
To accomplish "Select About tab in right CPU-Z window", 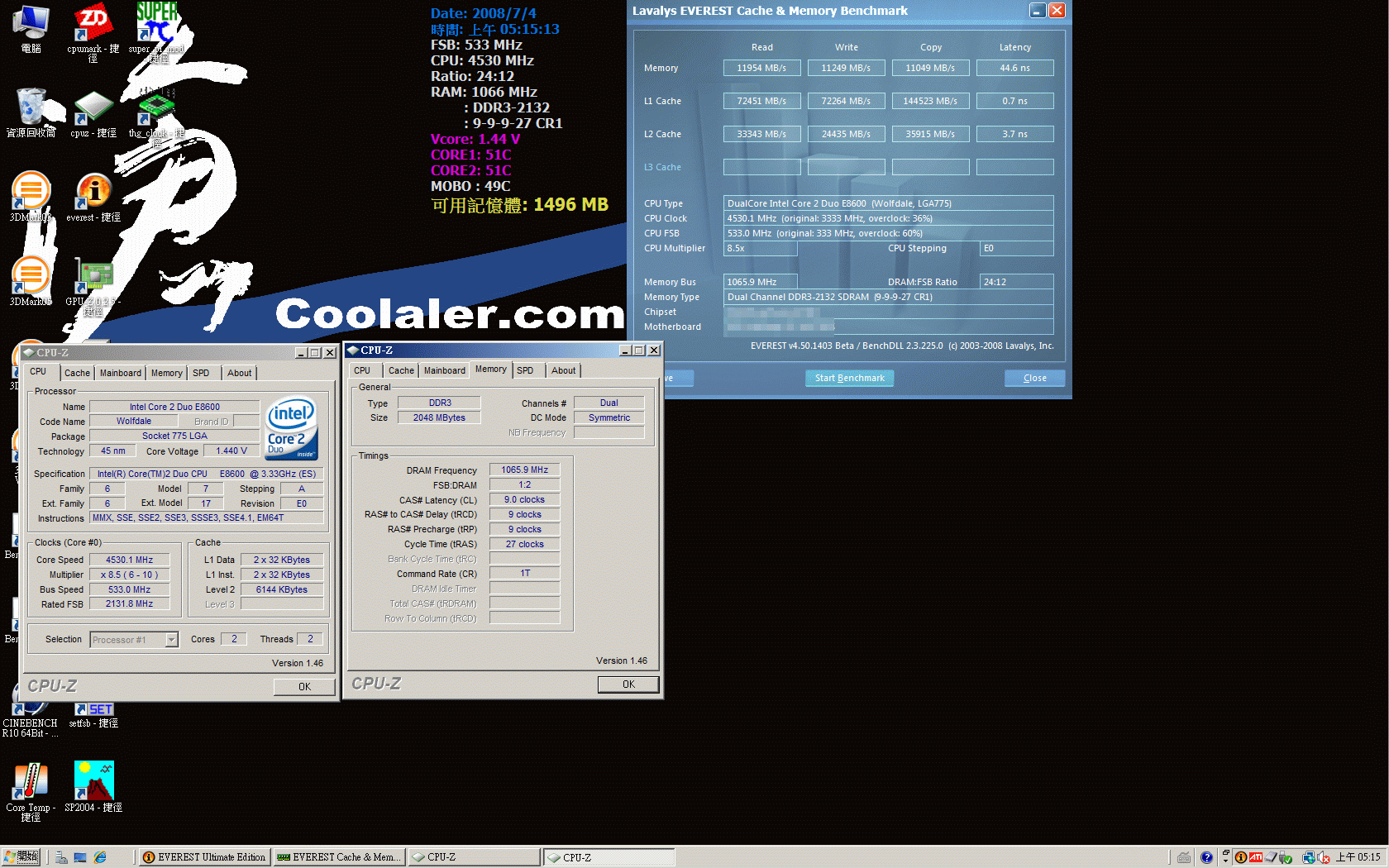I will coord(563,370).
